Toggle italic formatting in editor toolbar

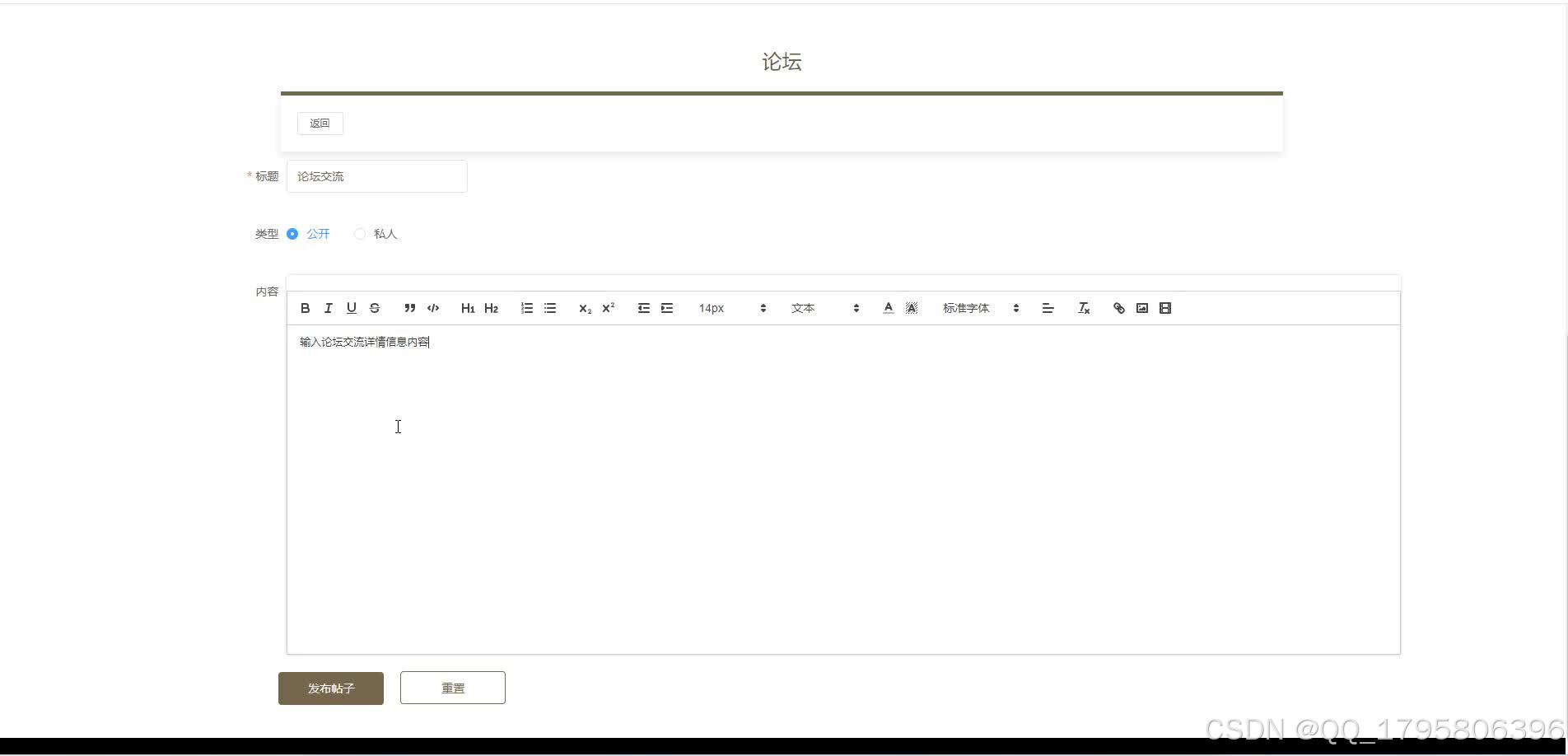coord(328,308)
